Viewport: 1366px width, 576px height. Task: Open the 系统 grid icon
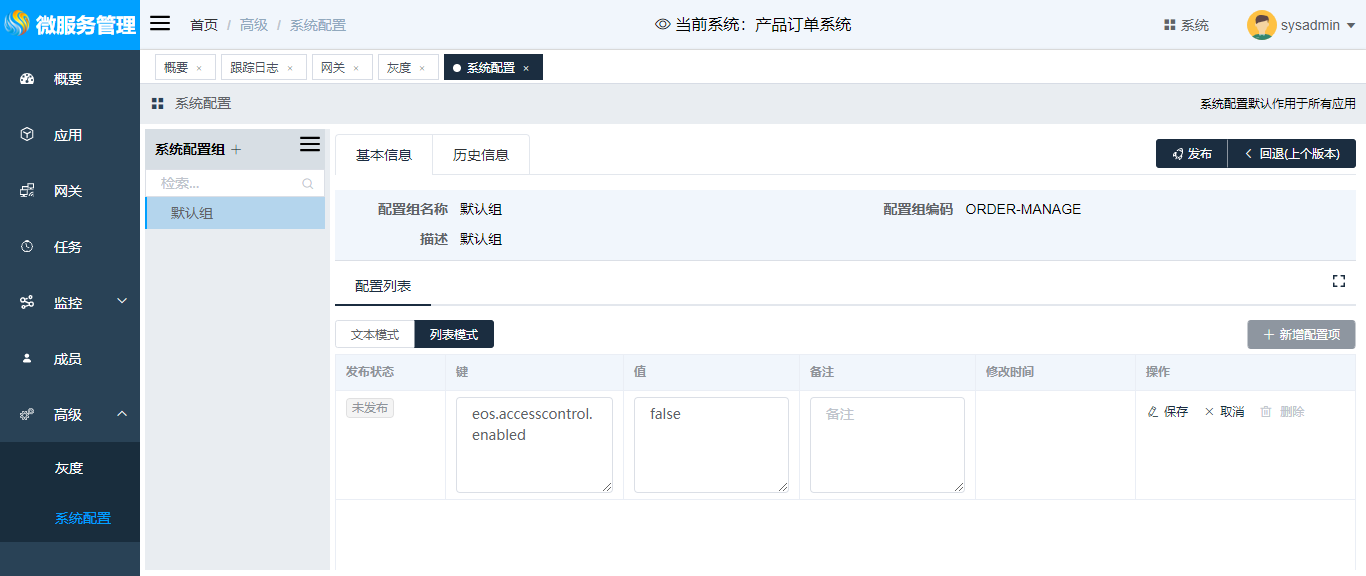1169,25
